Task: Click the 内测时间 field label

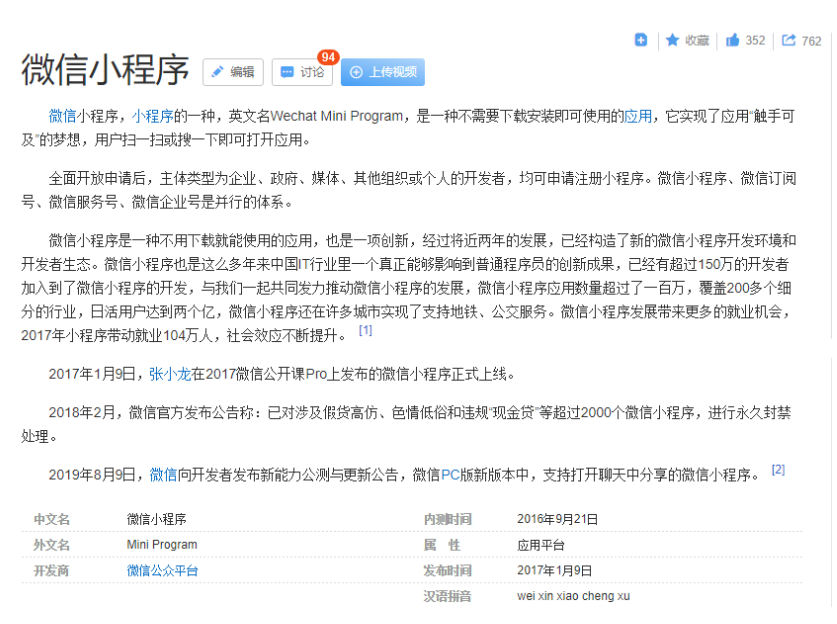Action: pos(447,519)
